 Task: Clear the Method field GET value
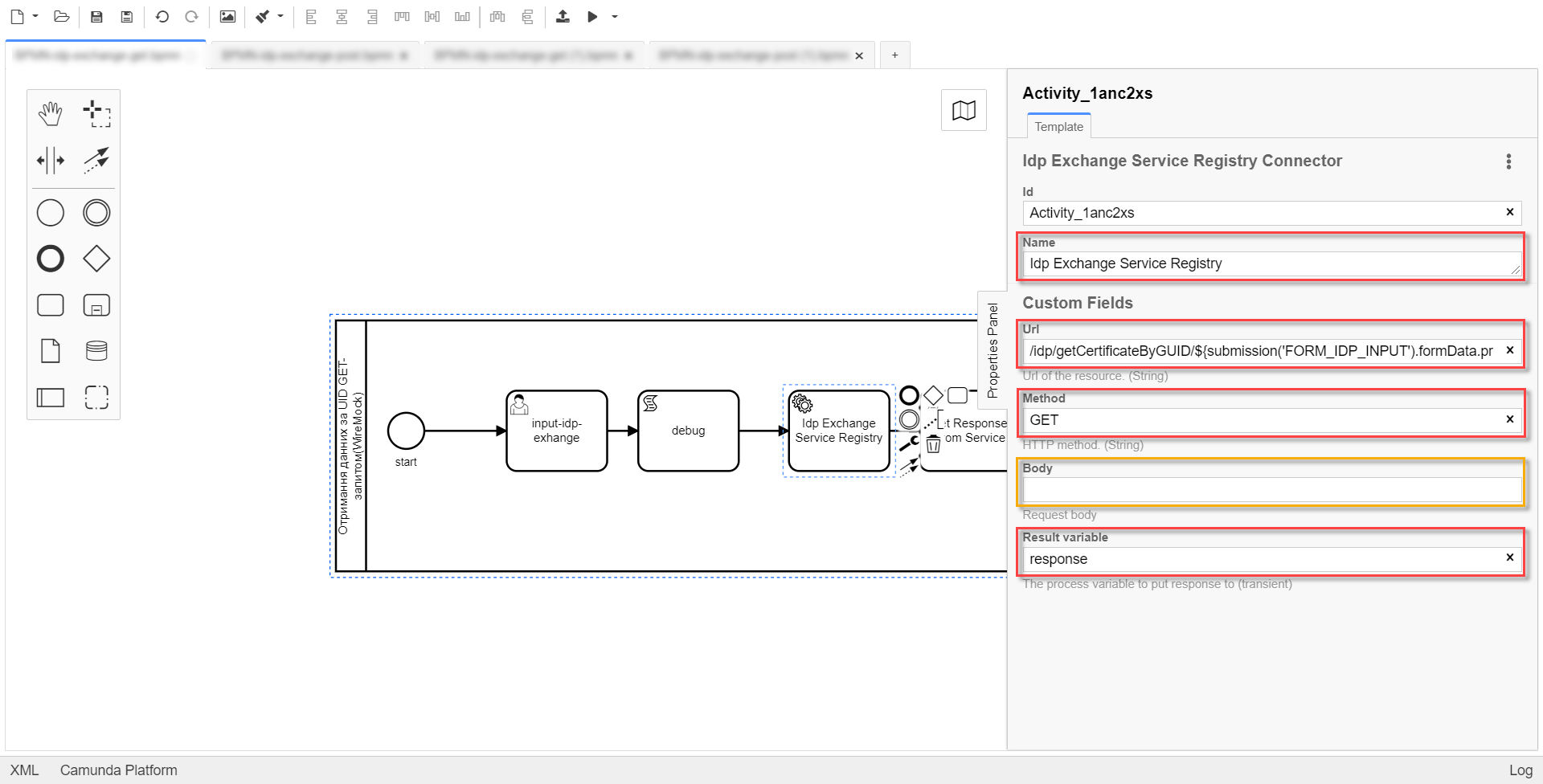1510,419
